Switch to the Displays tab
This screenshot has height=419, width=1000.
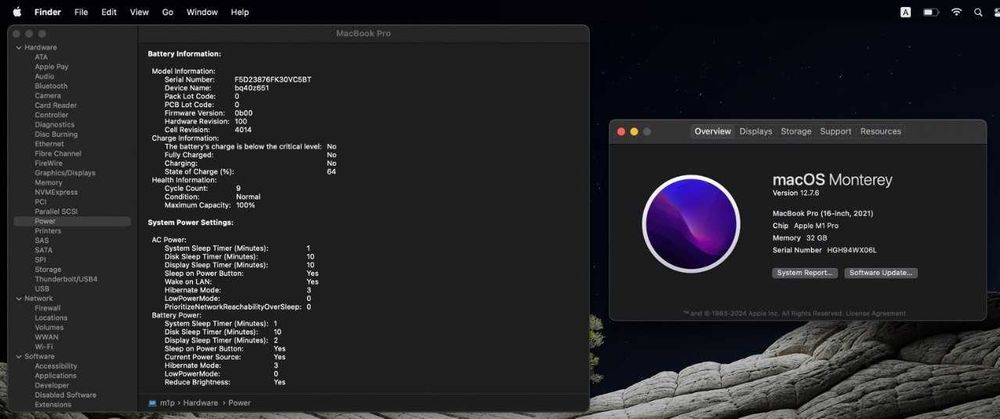pyautogui.click(x=756, y=131)
